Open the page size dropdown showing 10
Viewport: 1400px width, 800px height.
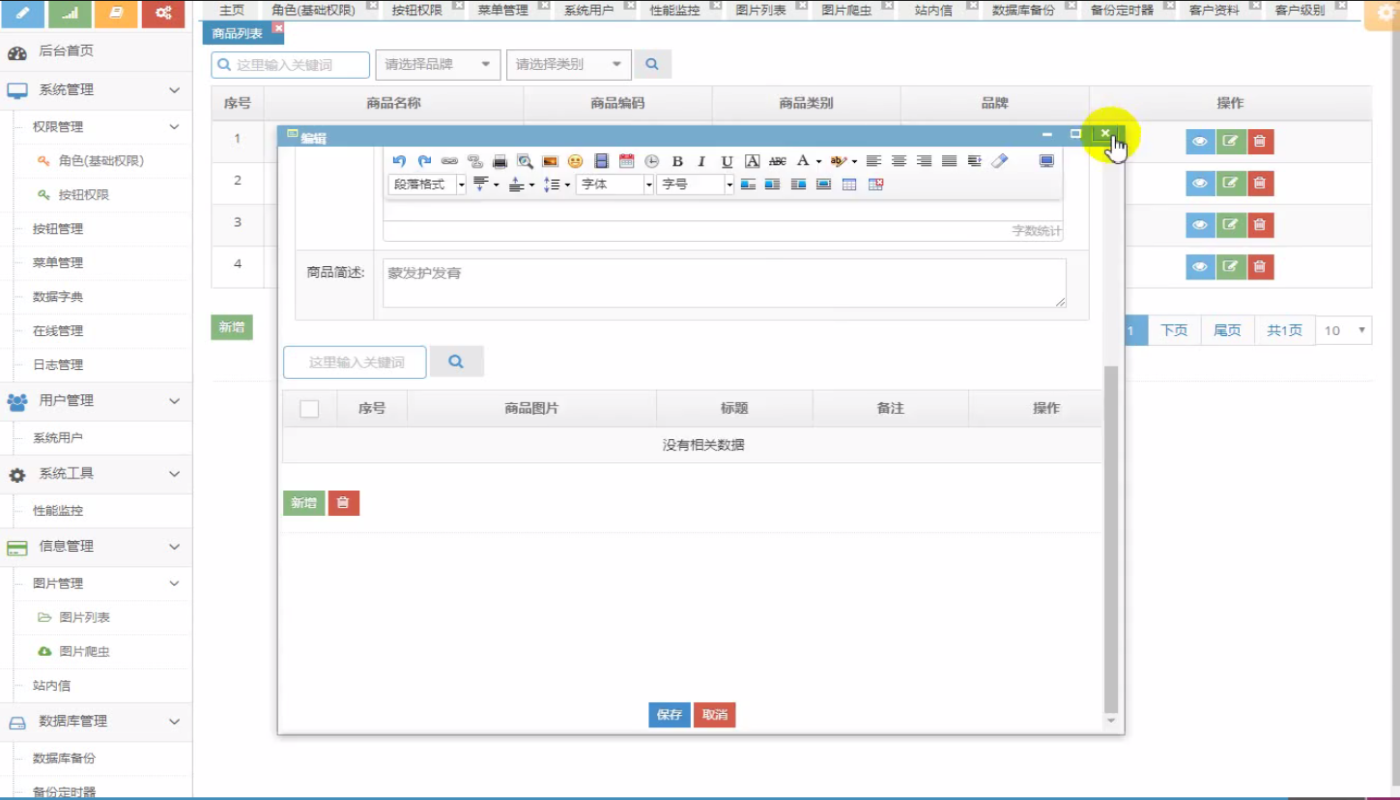(x=1345, y=331)
